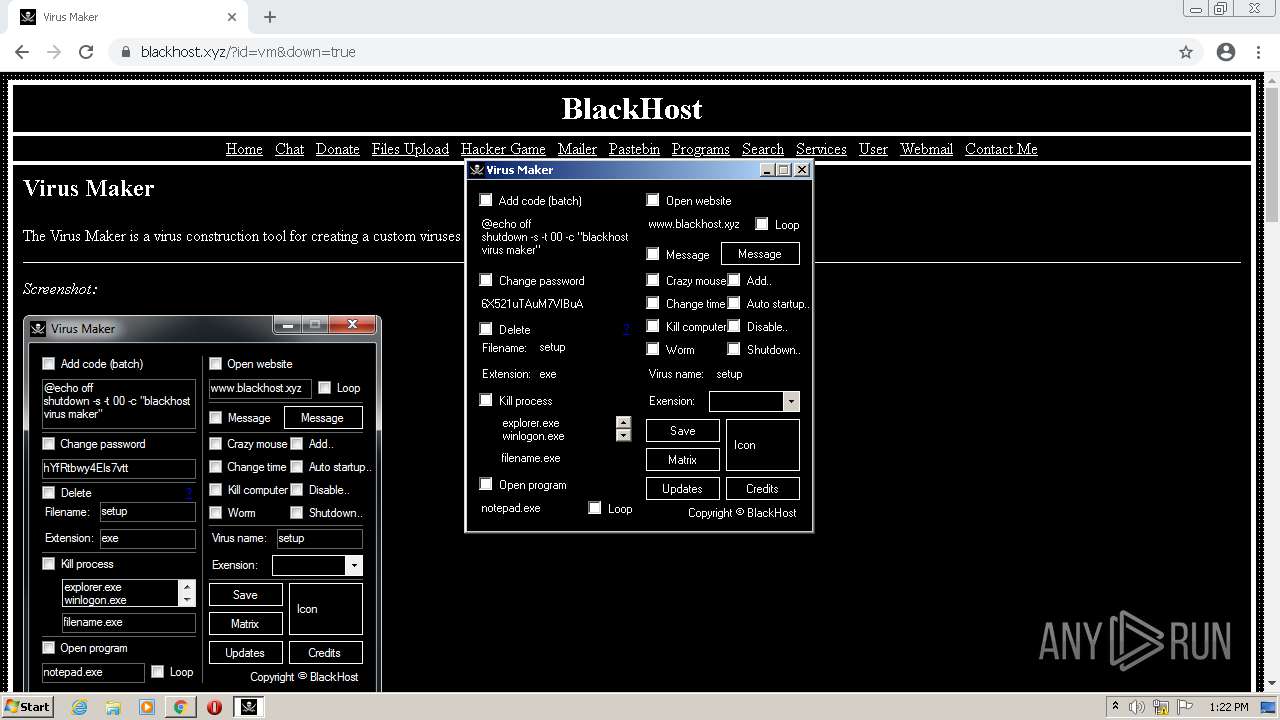The width and height of the screenshot is (1280, 720).
Task: Open Files Upload navigation link
Action: click(410, 149)
